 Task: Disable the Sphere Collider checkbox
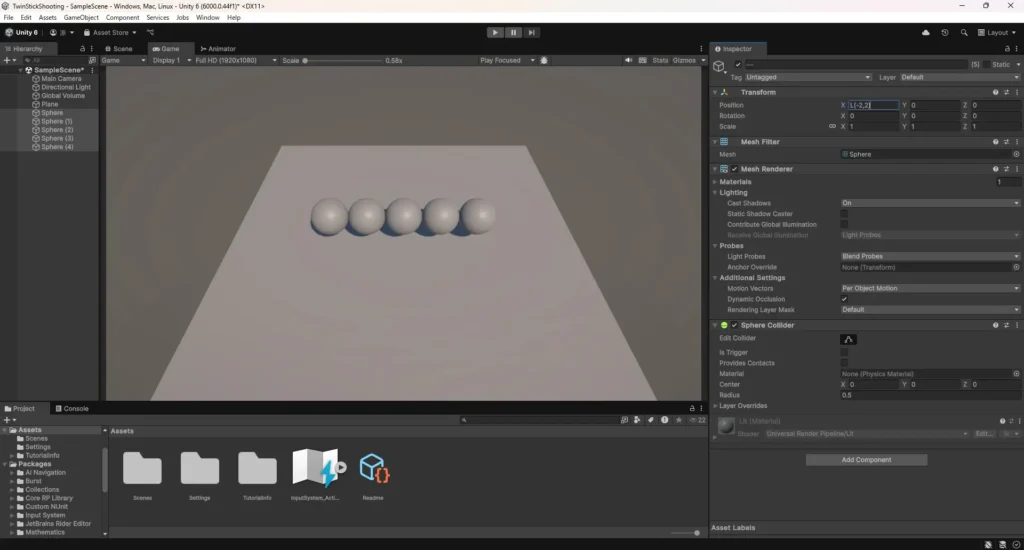pos(735,325)
